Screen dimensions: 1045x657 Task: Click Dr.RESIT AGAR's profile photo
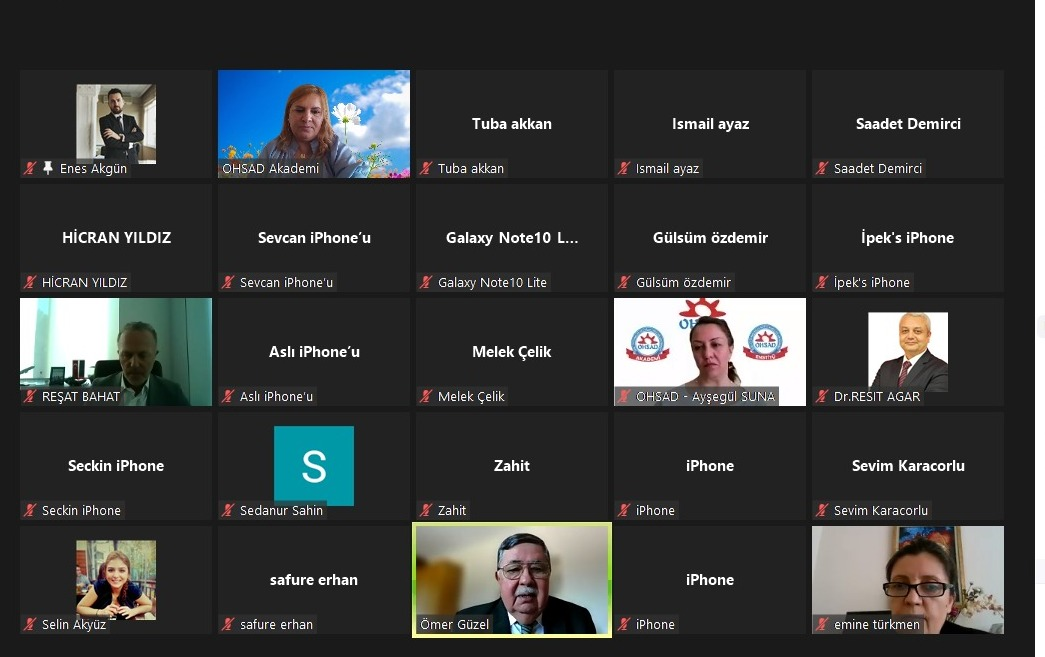[907, 350]
